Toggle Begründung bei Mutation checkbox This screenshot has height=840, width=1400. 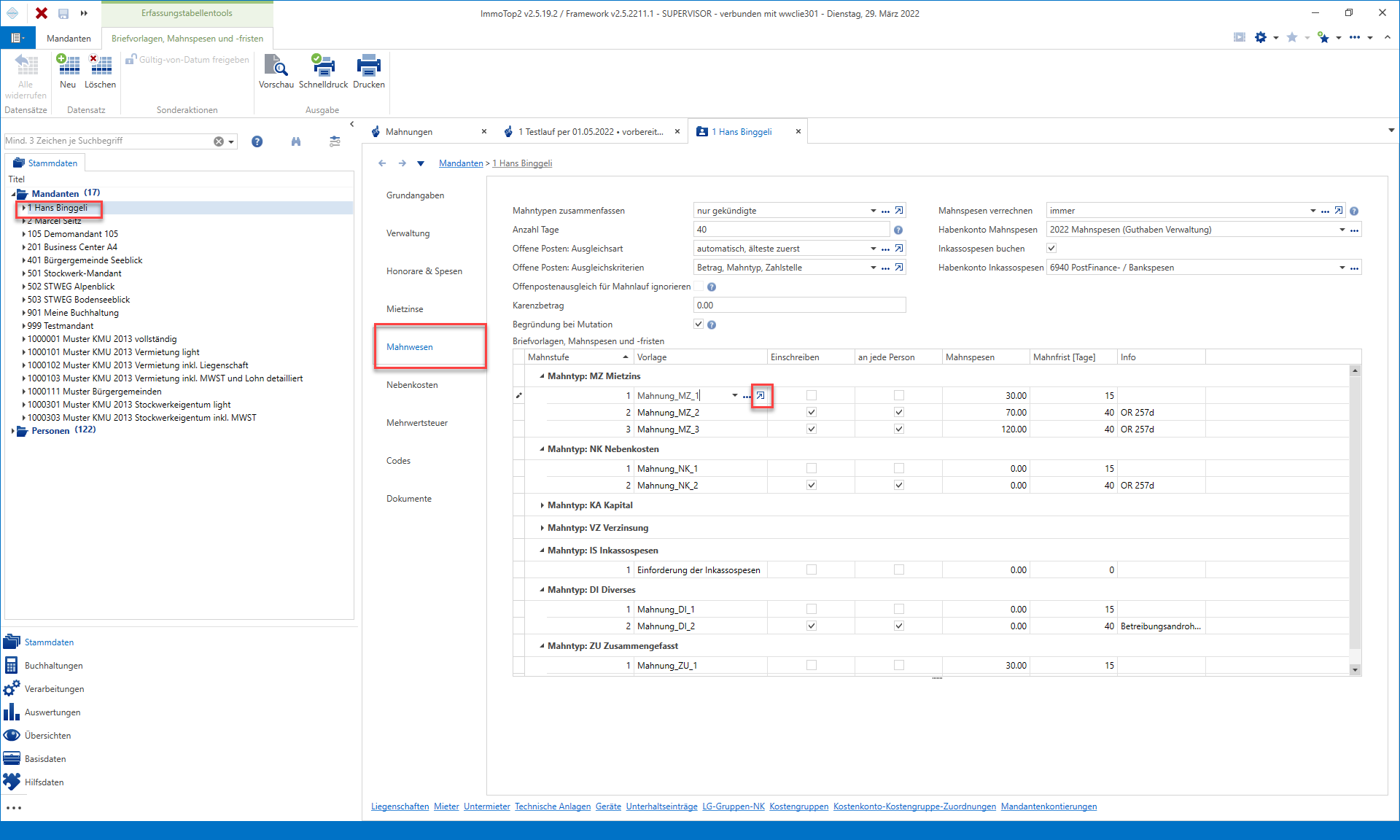[x=699, y=324]
